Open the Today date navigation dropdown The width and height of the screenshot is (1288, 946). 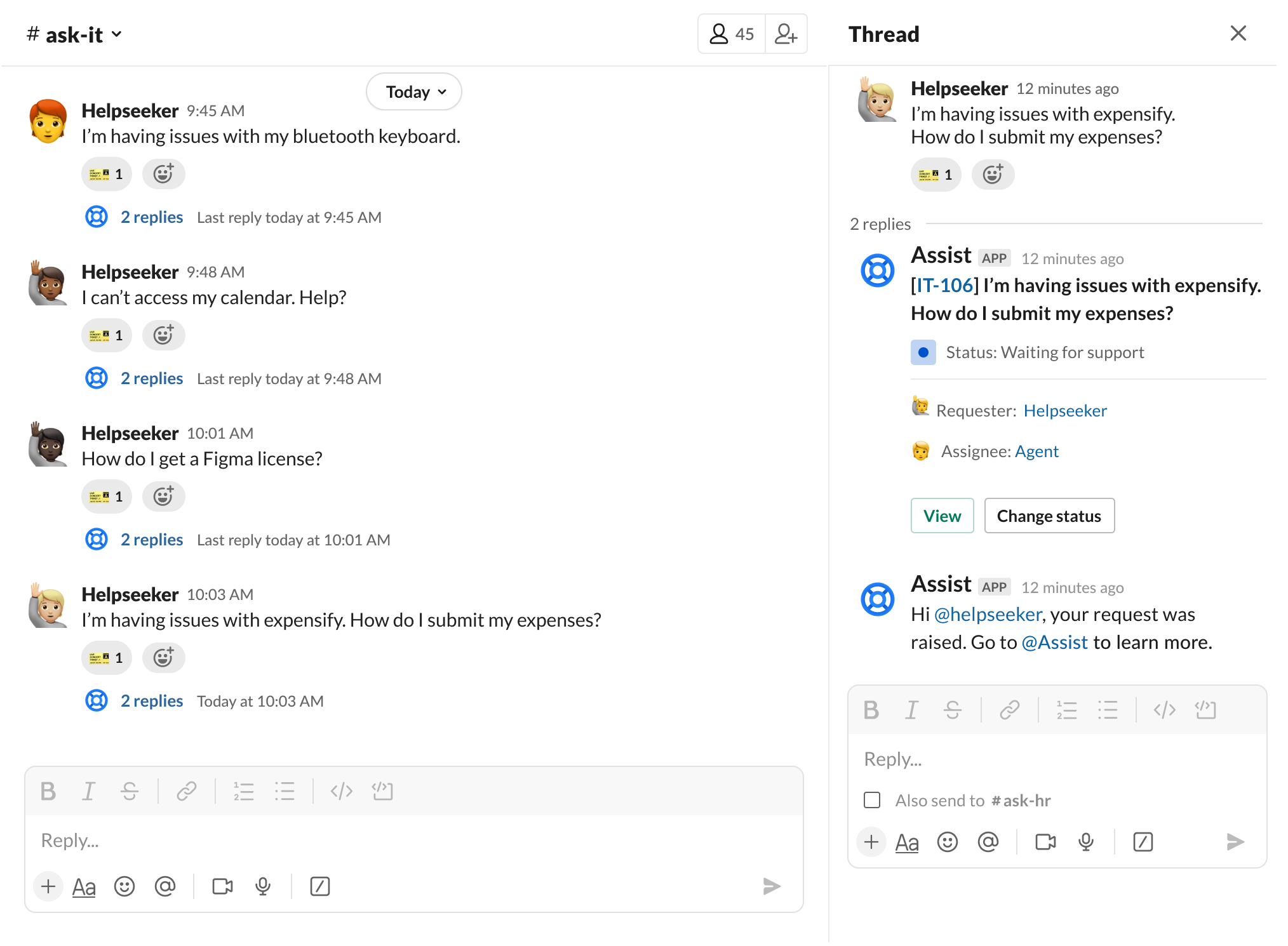(413, 91)
